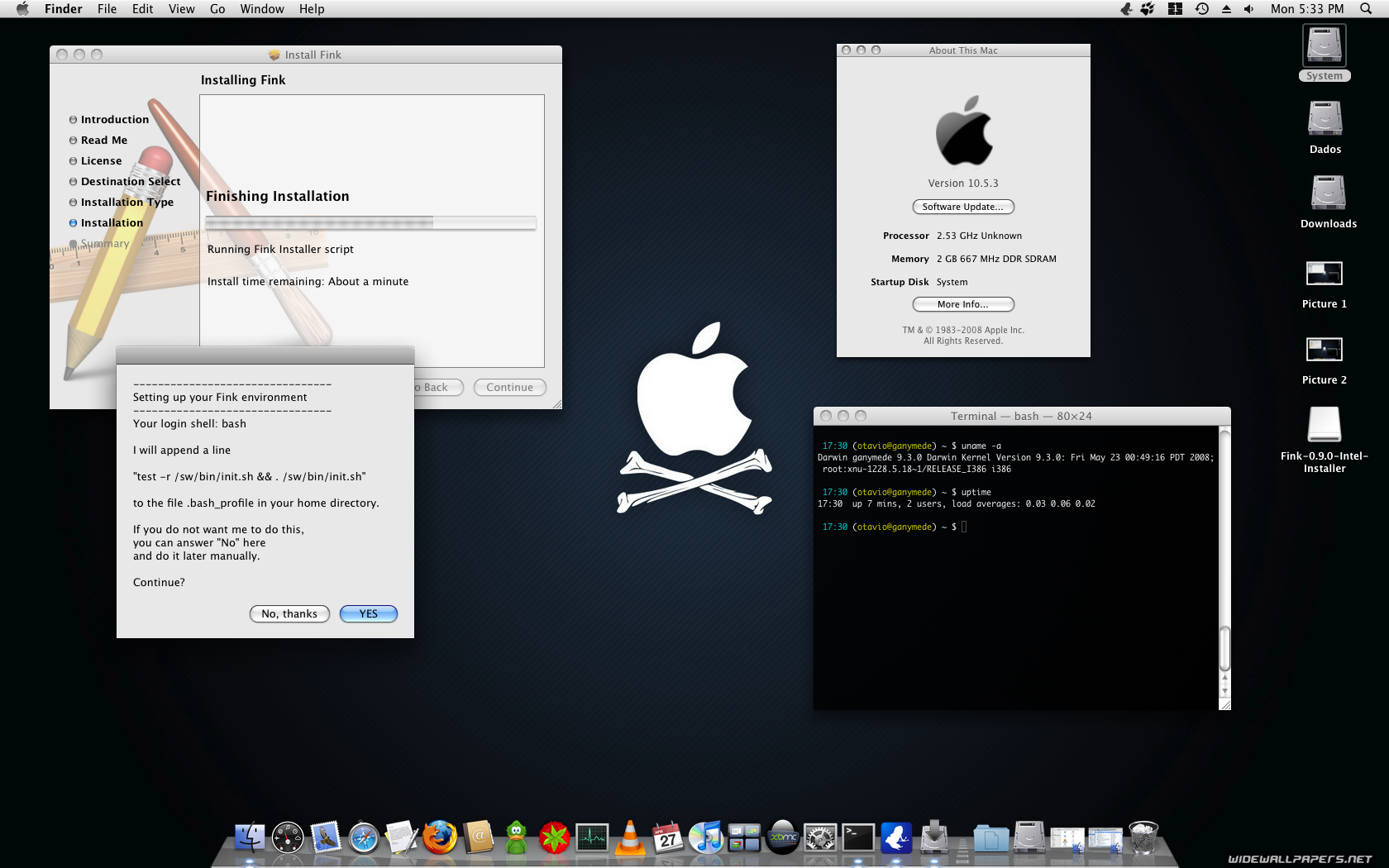Open the Finder menu
Screen dimensions: 1389x868
tap(64, 9)
